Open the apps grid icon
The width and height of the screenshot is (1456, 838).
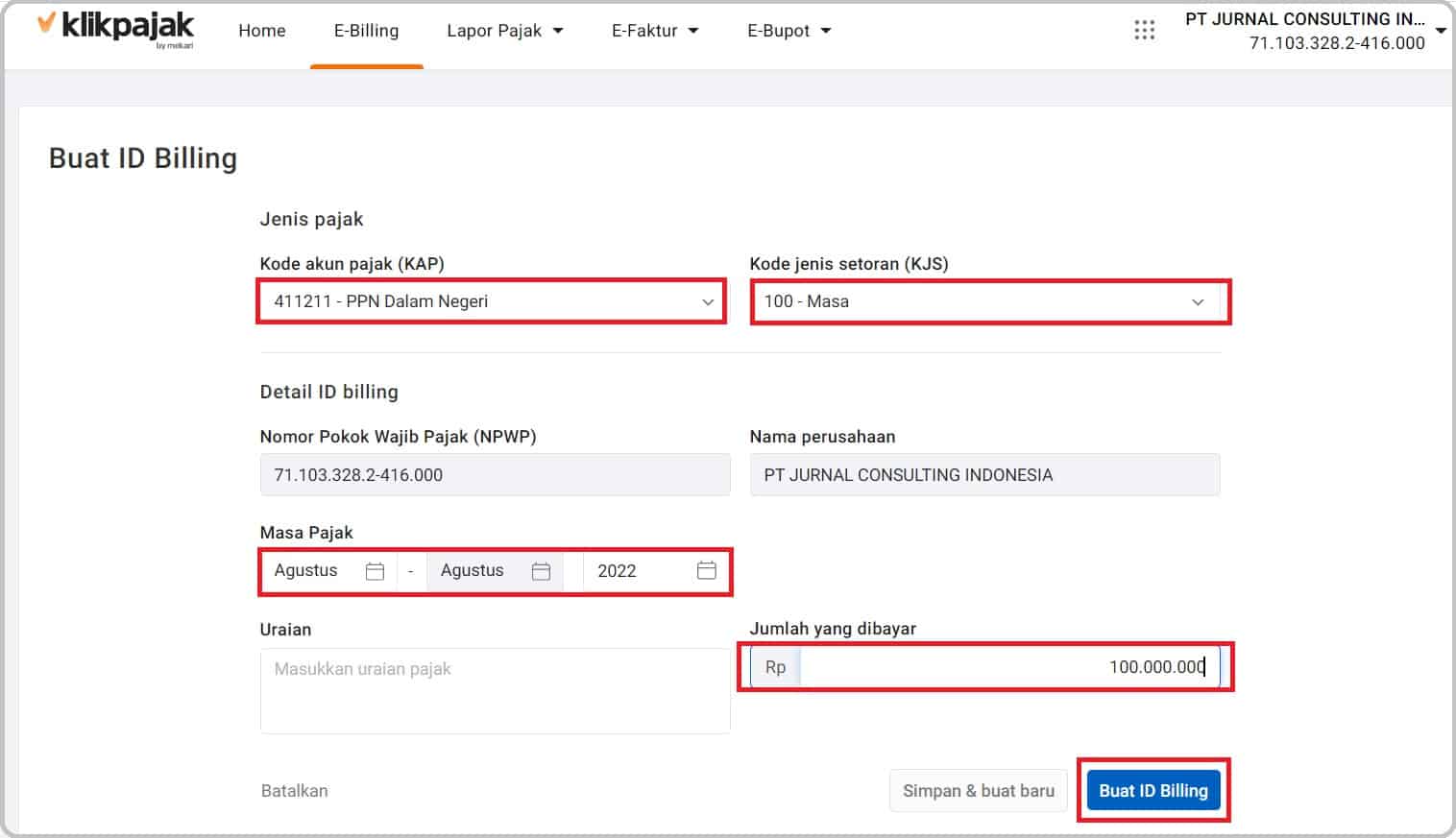[1144, 30]
